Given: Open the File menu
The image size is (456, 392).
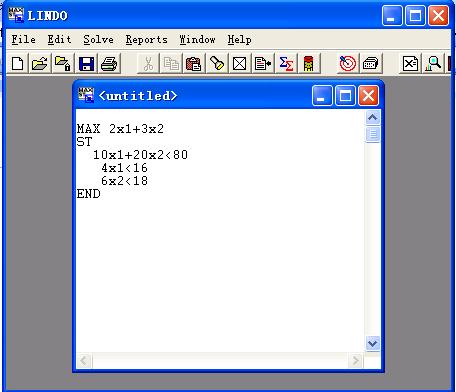Looking at the screenshot, I should click(x=23, y=40).
